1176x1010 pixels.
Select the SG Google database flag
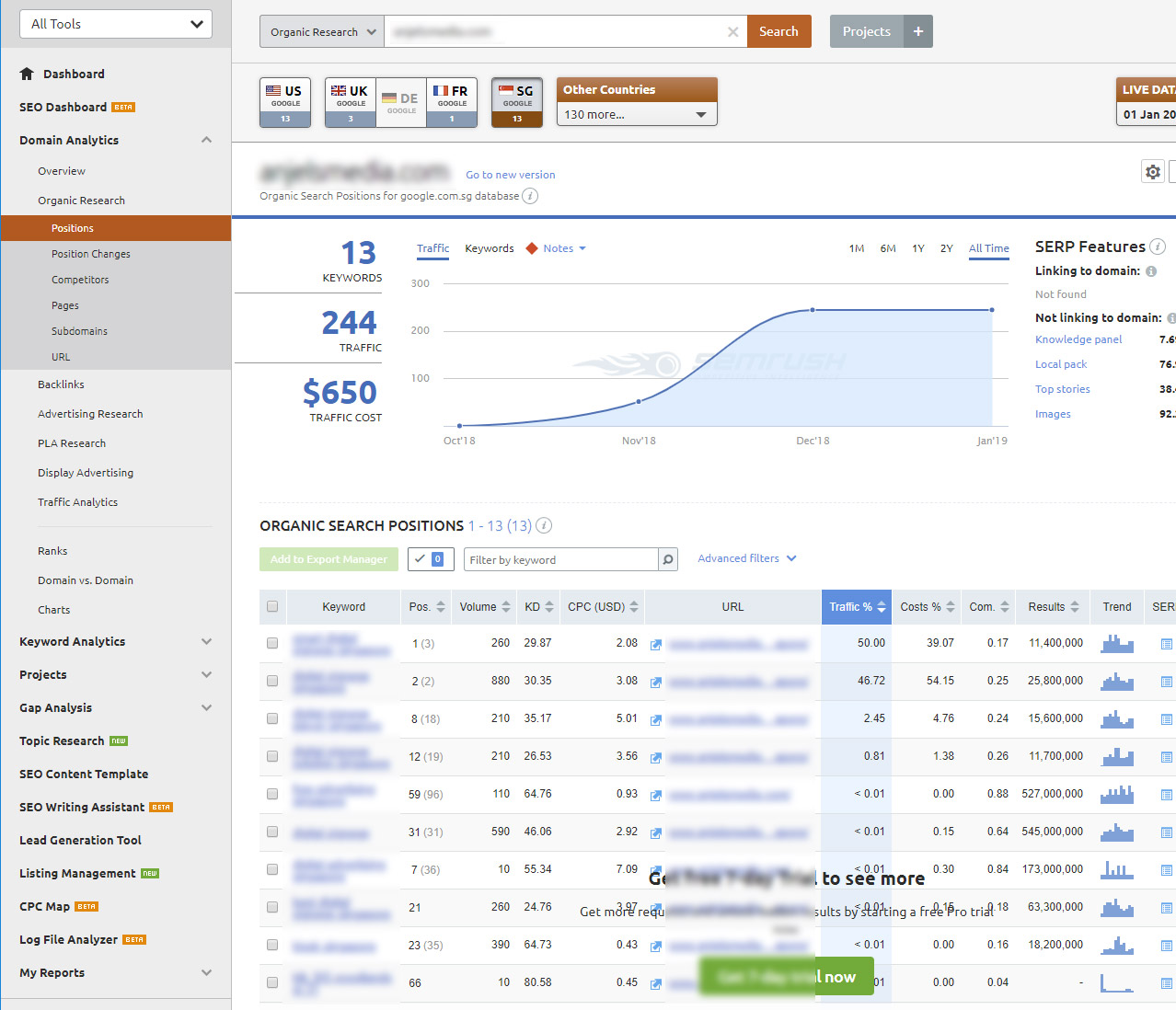[x=517, y=102]
